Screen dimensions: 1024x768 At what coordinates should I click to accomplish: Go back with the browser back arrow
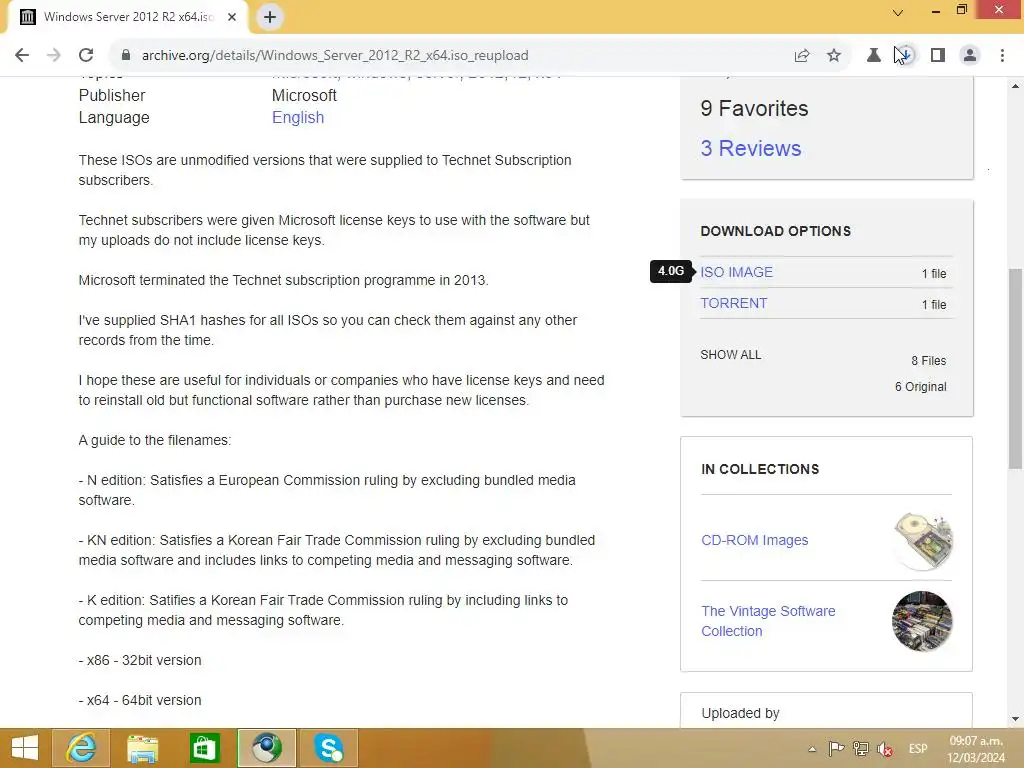[22, 55]
